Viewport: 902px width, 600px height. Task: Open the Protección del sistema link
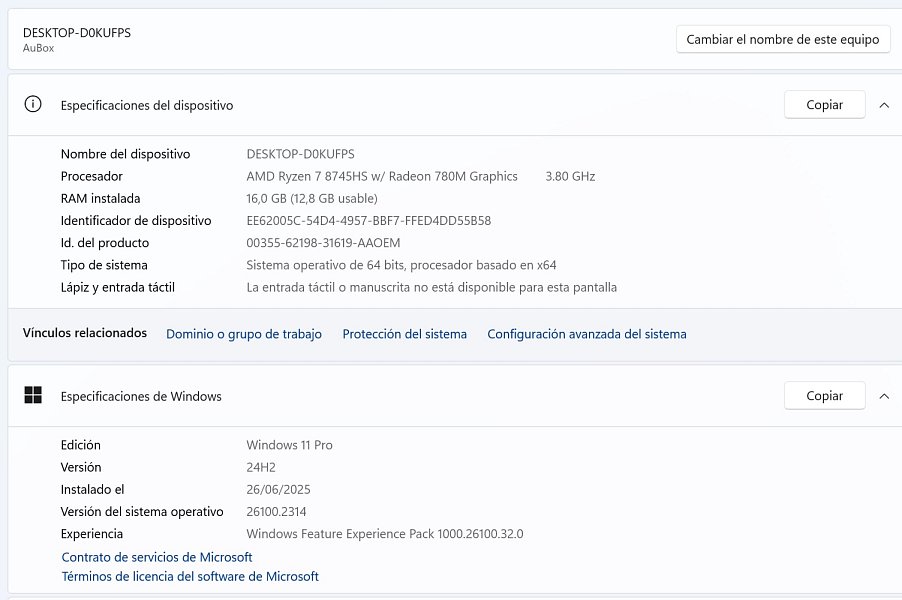point(404,334)
